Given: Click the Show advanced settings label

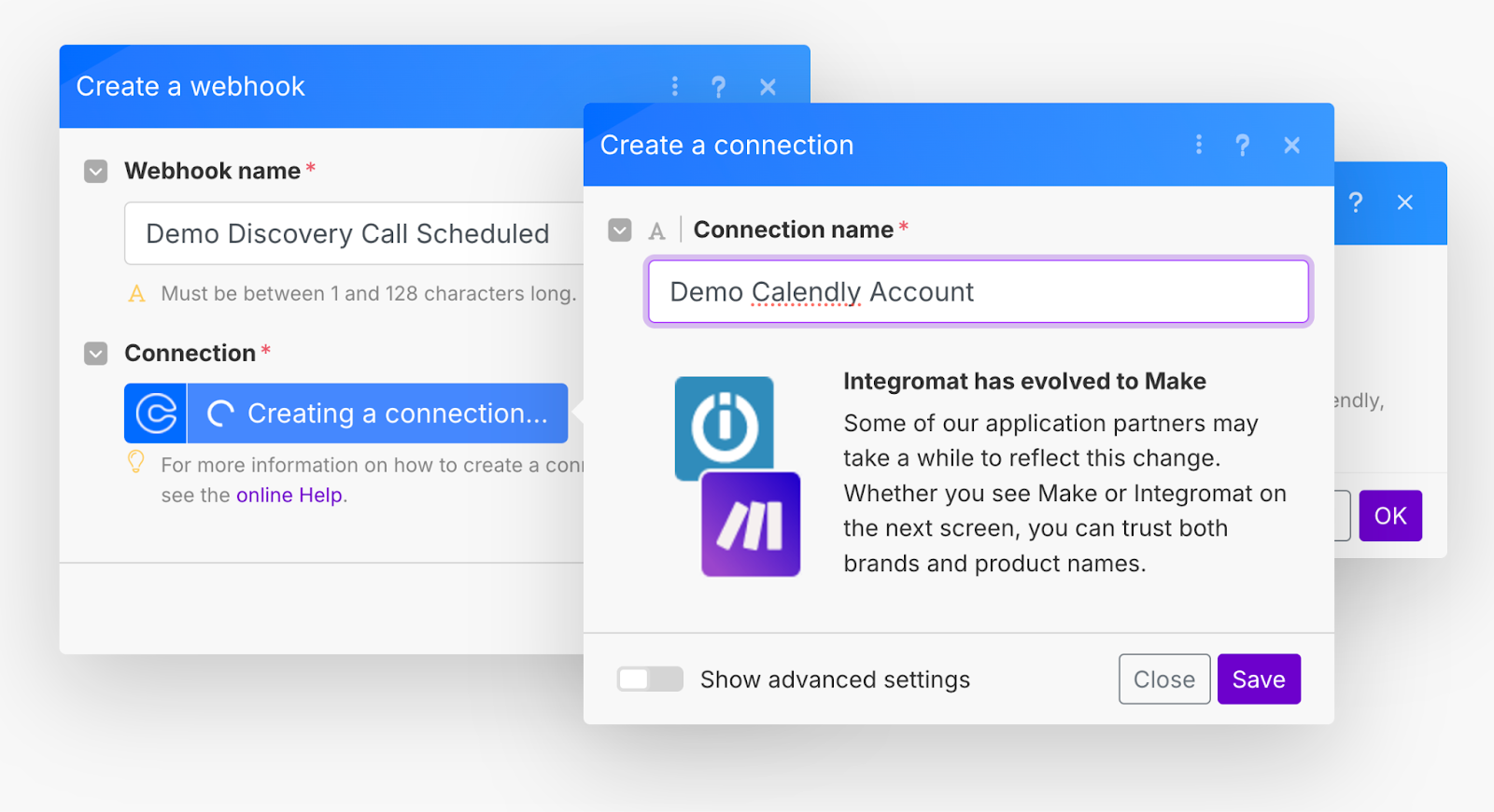Looking at the screenshot, I should coord(835,679).
